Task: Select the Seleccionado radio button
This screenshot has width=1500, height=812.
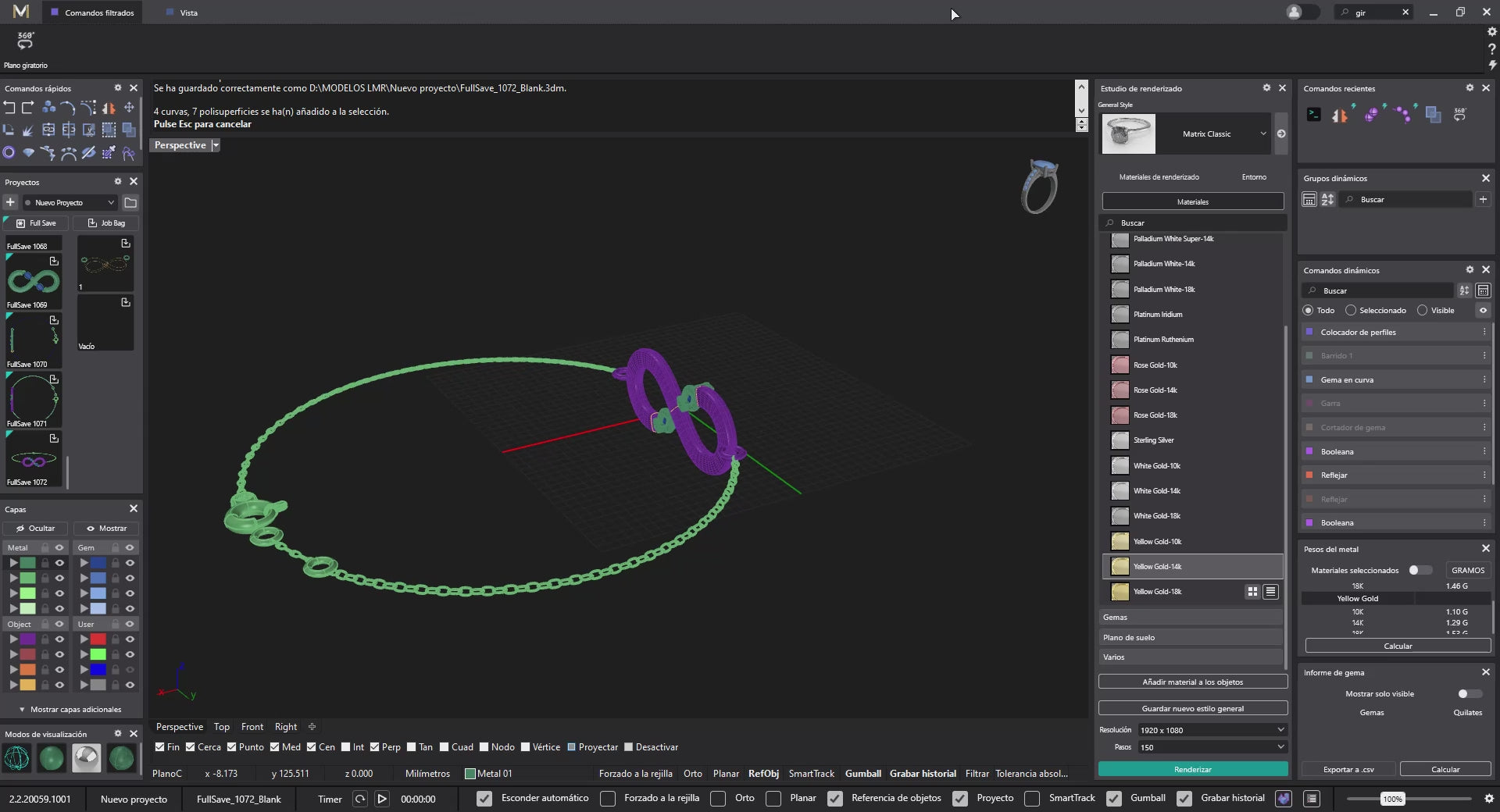Action: pos(1351,311)
